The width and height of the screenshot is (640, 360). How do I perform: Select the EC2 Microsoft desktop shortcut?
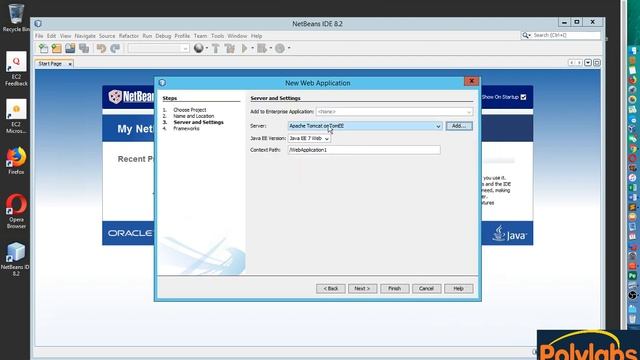(x=16, y=116)
